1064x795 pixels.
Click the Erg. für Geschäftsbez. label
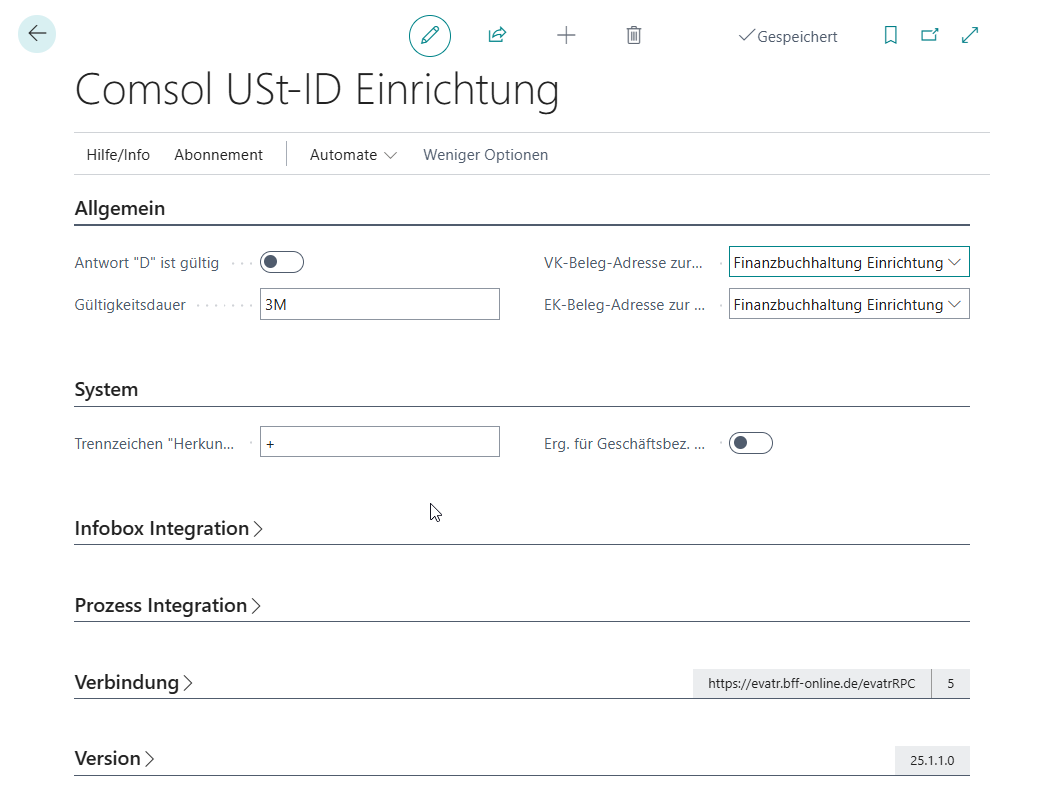(x=624, y=444)
